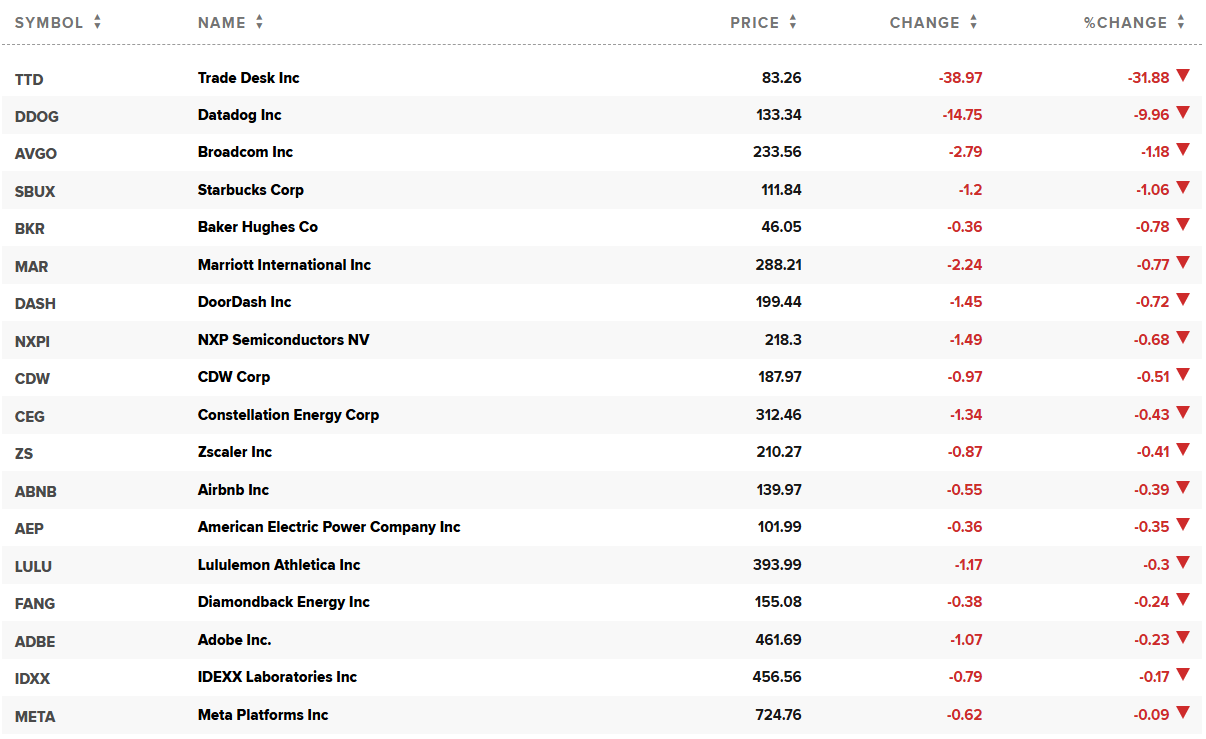Click the CHANGE column header label
Image resolution: width=1206 pixels, height=739 pixels.
click(x=925, y=22)
